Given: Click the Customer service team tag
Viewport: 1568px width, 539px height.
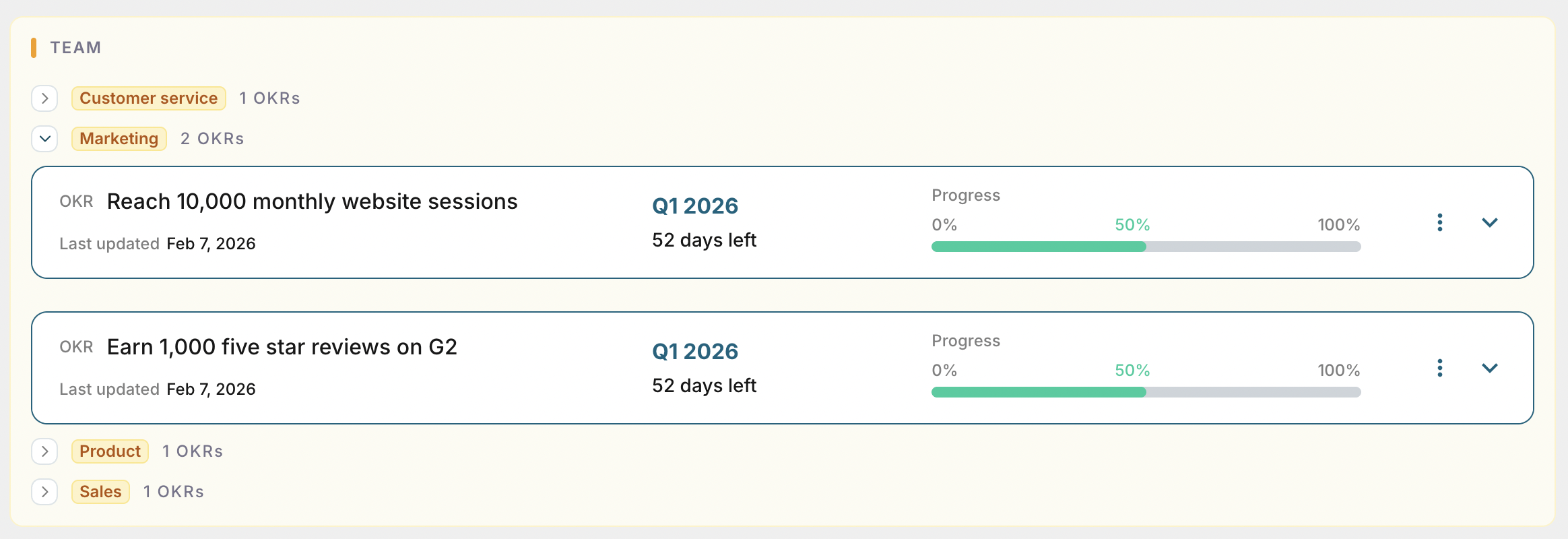Looking at the screenshot, I should 148,98.
